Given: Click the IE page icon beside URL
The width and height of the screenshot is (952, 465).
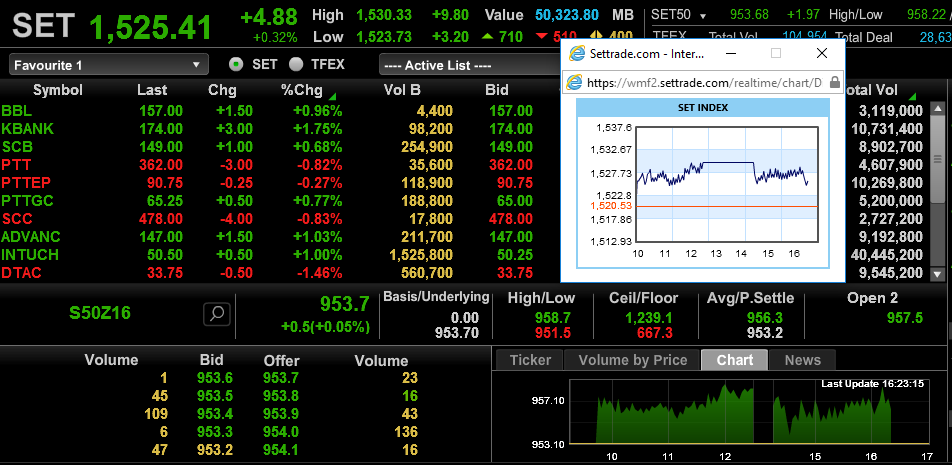Looking at the screenshot, I should [x=573, y=82].
